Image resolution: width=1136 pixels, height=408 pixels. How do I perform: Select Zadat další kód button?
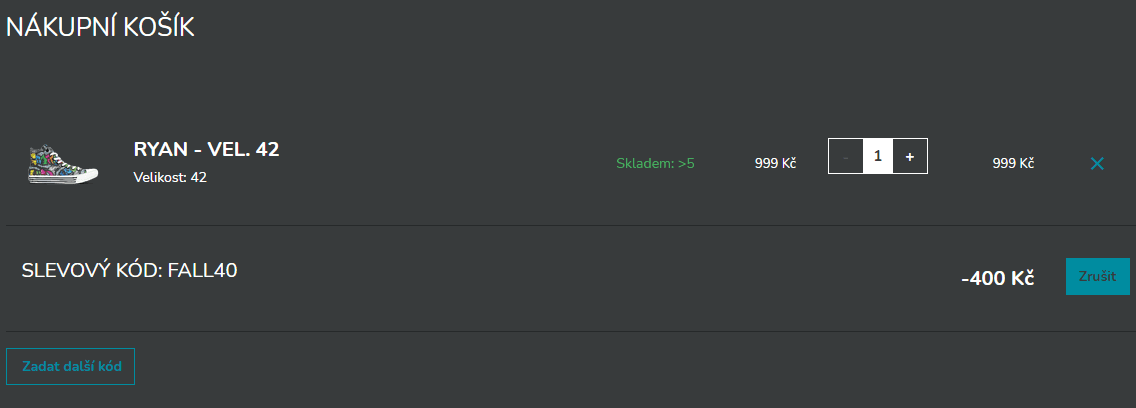[70, 366]
